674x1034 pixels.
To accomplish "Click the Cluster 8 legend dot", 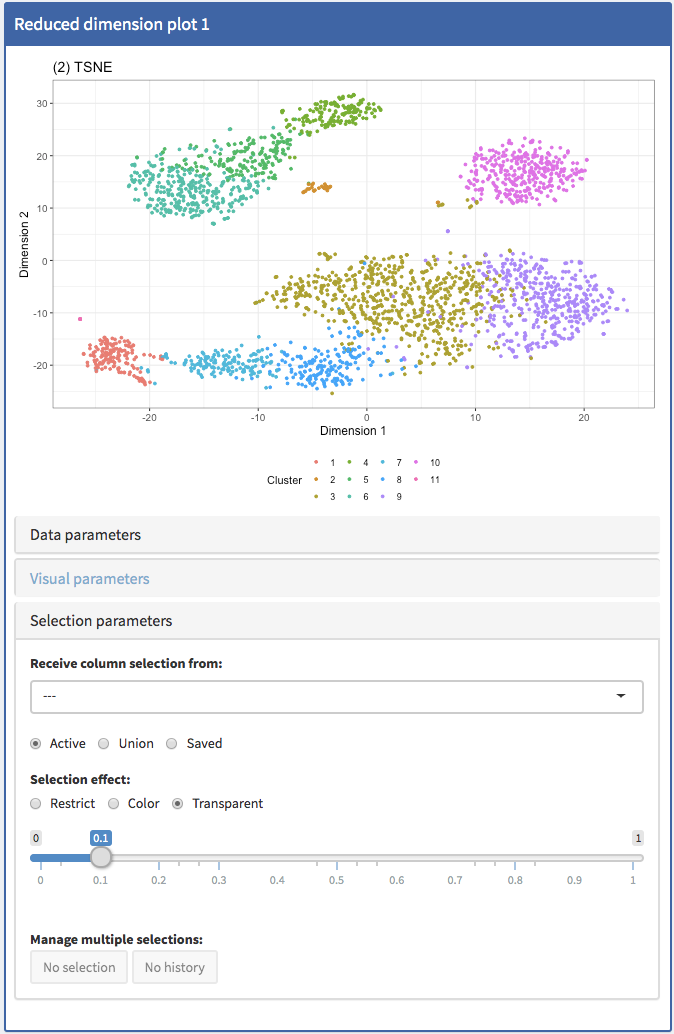I will coord(382,480).
